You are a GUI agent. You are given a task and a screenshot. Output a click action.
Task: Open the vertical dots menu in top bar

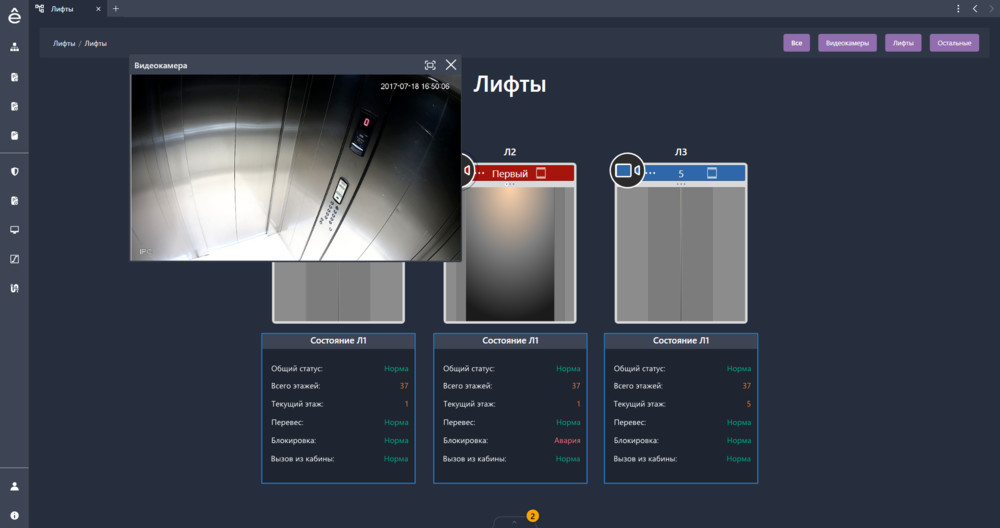point(958,9)
